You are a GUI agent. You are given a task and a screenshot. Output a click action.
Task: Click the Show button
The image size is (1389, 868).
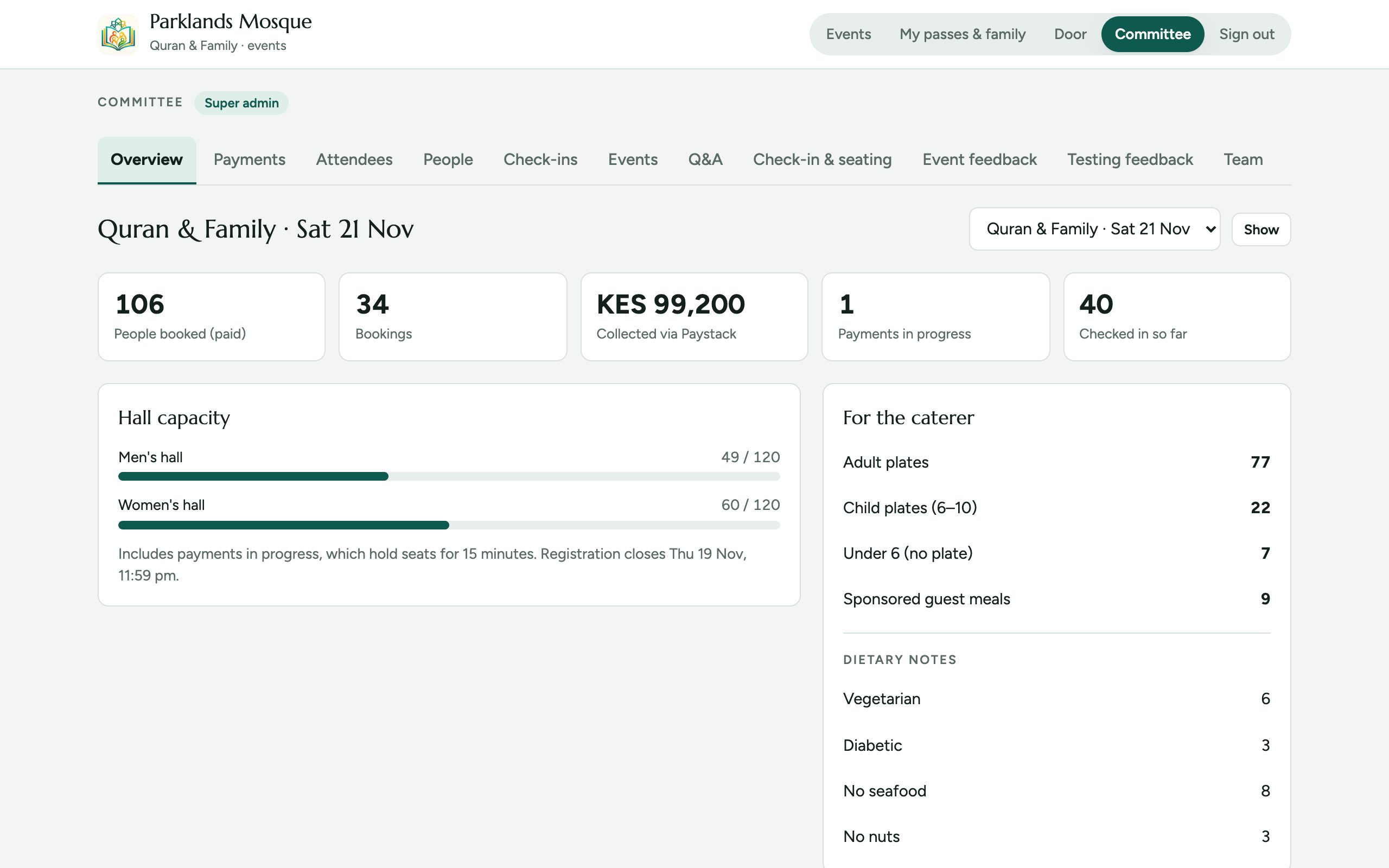coord(1261,229)
